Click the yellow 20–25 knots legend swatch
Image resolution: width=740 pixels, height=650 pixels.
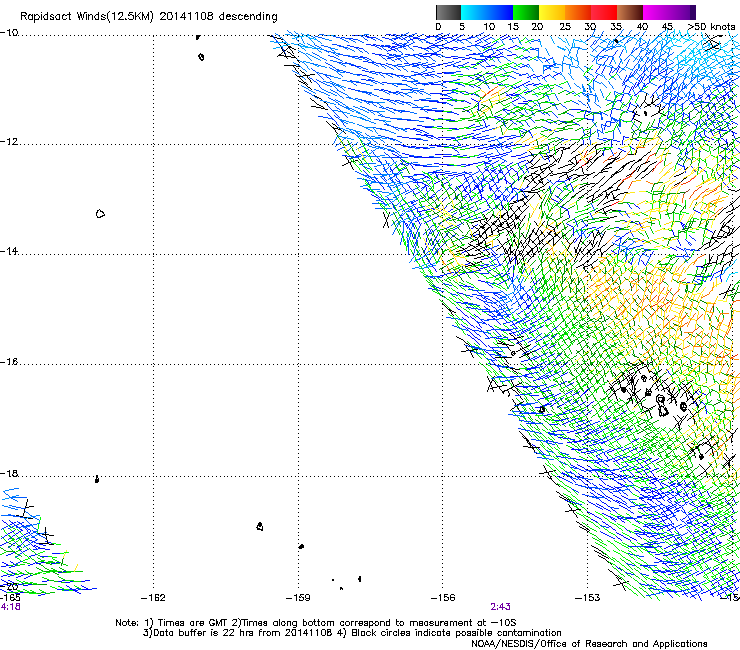(x=552, y=12)
